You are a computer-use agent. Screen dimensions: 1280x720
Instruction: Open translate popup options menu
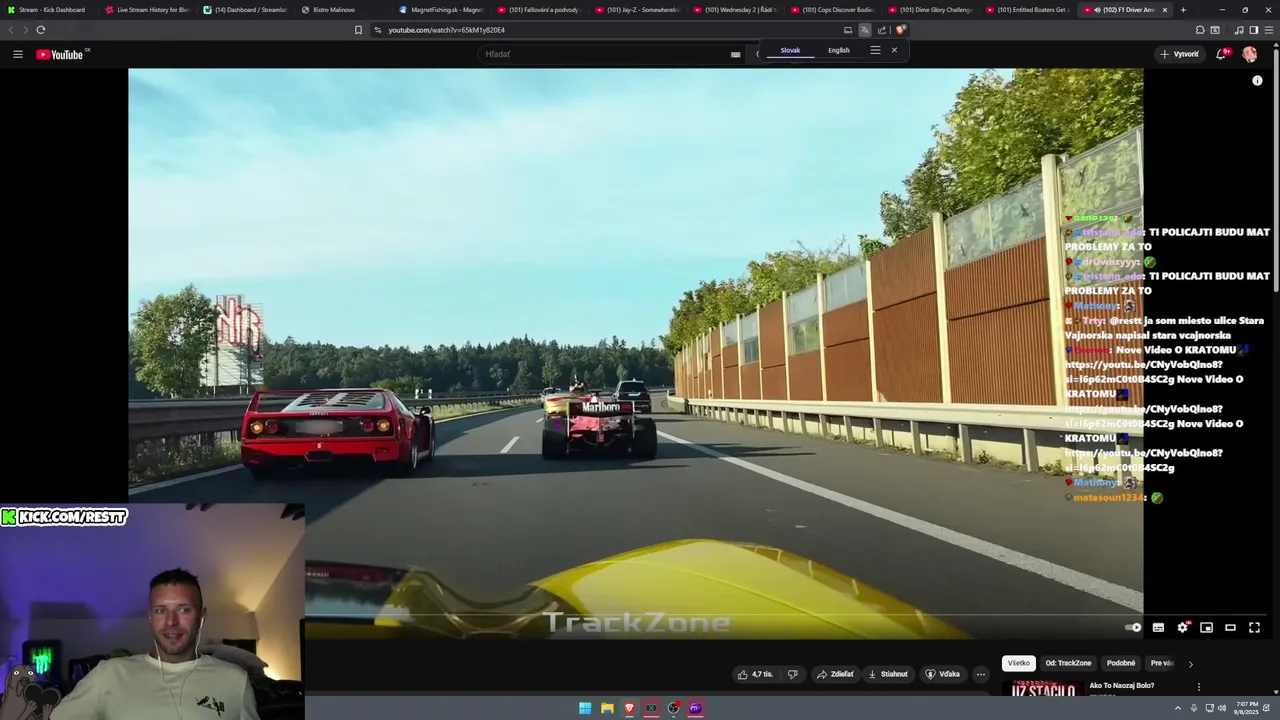[875, 50]
